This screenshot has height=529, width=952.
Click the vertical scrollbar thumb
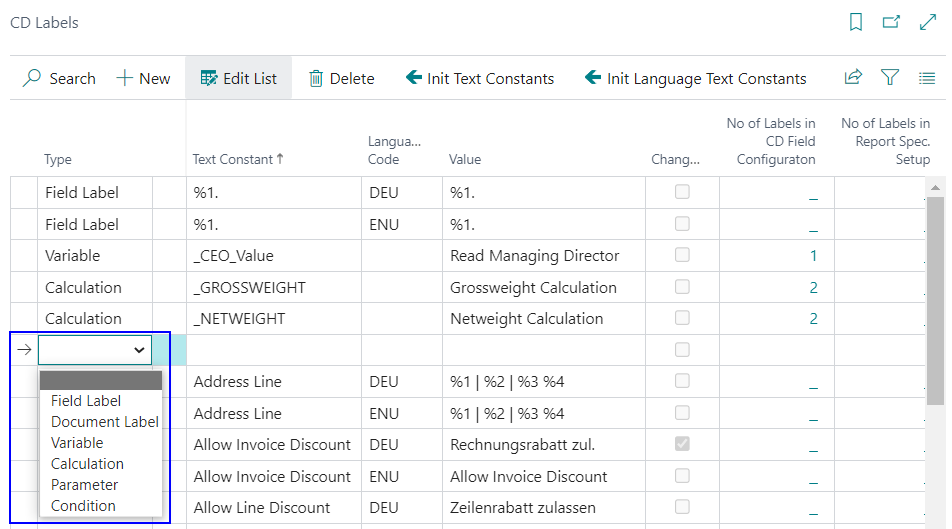[935, 300]
